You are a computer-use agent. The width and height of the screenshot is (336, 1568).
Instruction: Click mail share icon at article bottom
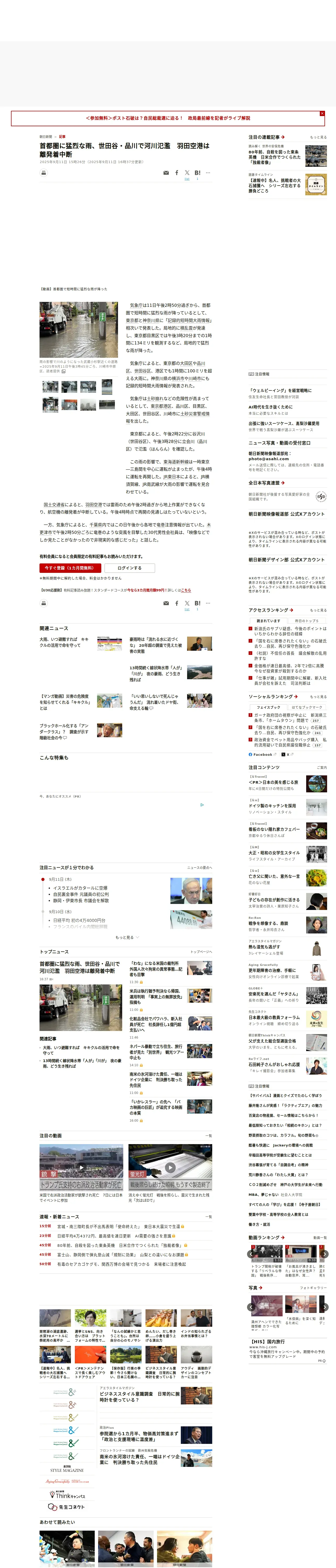point(166,603)
